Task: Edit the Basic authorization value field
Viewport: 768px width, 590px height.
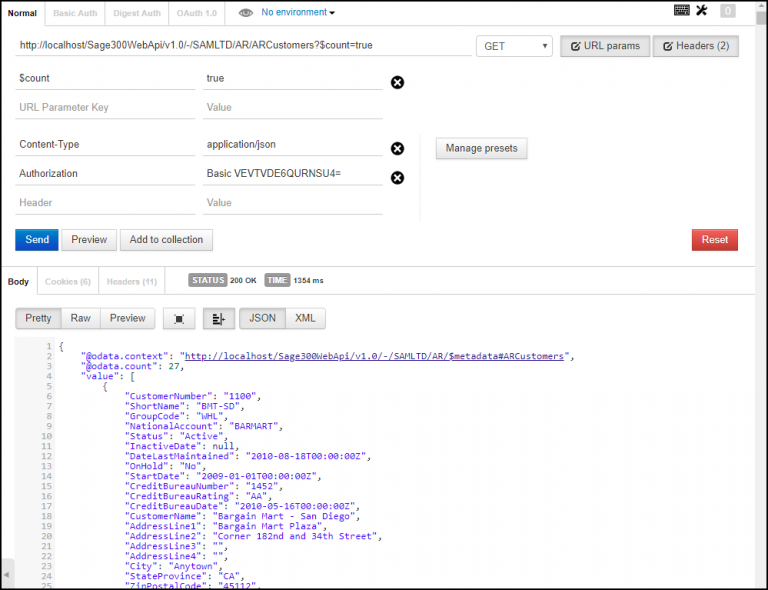Action: point(292,174)
